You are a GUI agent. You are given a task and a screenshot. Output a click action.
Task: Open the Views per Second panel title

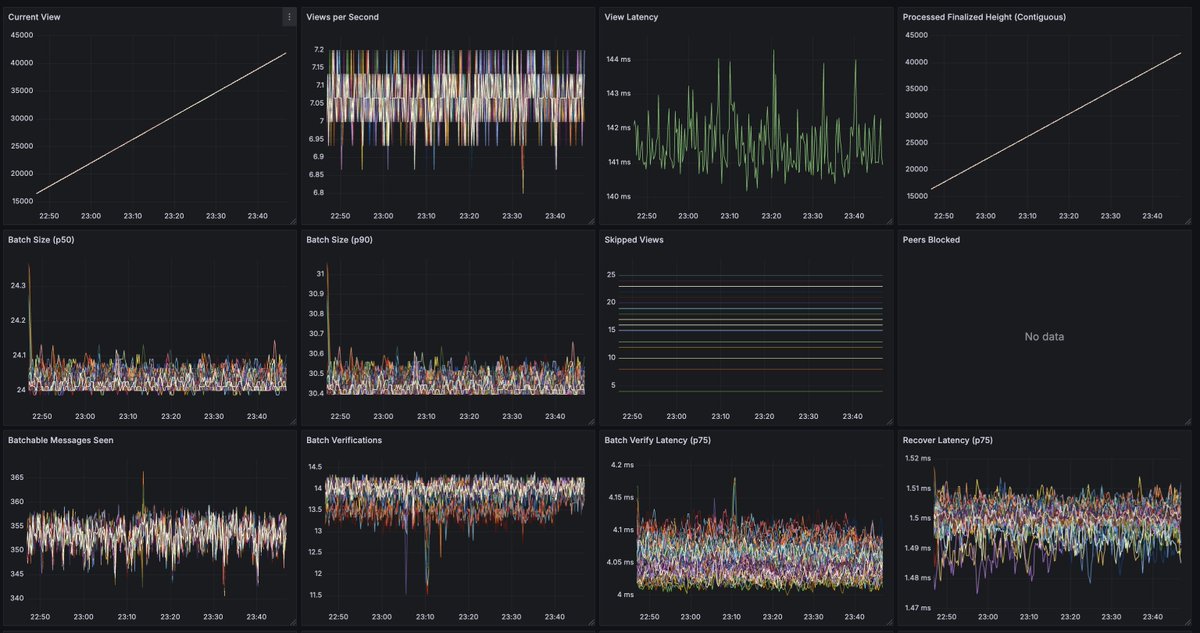click(x=342, y=17)
